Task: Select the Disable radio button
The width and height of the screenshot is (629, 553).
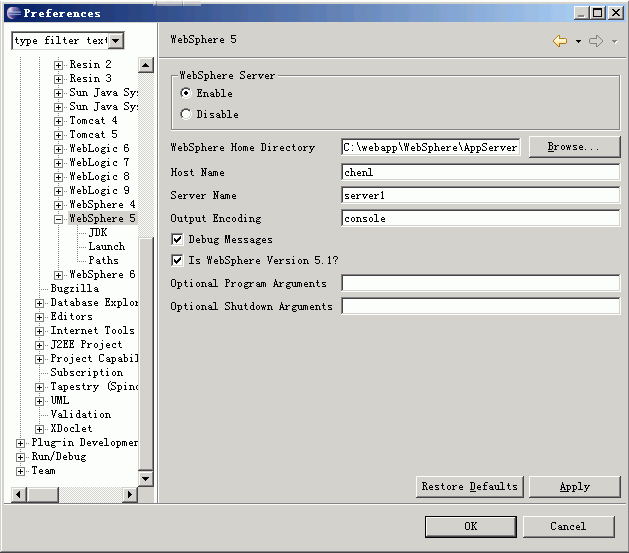Action: (186, 114)
